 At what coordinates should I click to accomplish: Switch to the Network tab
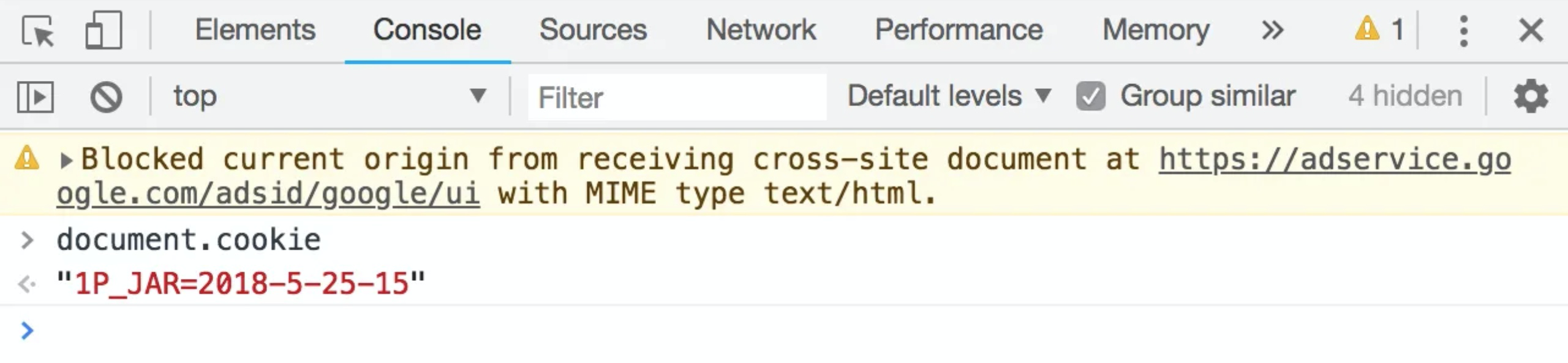pyautogui.click(x=761, y=30)
